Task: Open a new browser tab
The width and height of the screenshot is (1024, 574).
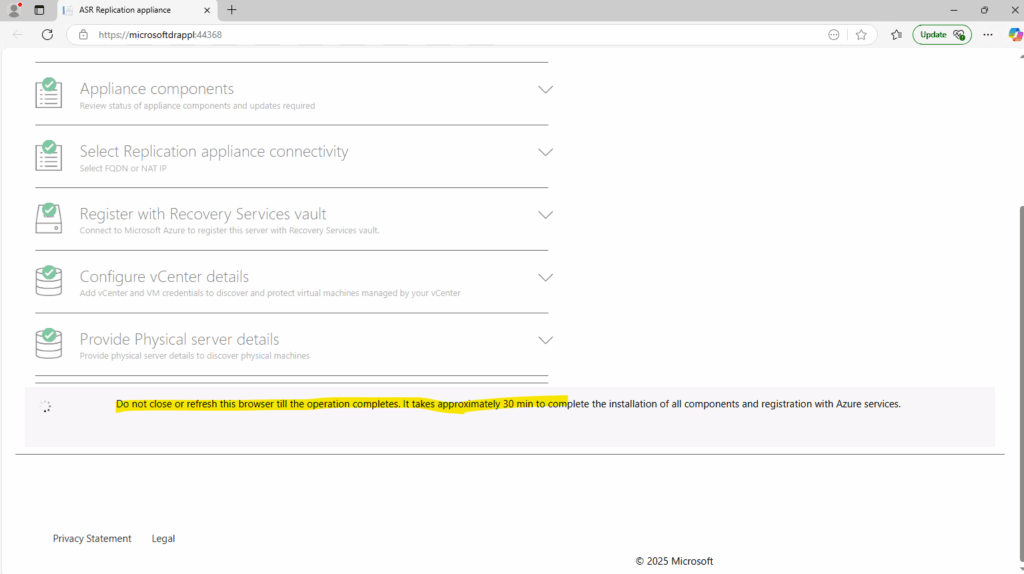Action: click(232, 10)
